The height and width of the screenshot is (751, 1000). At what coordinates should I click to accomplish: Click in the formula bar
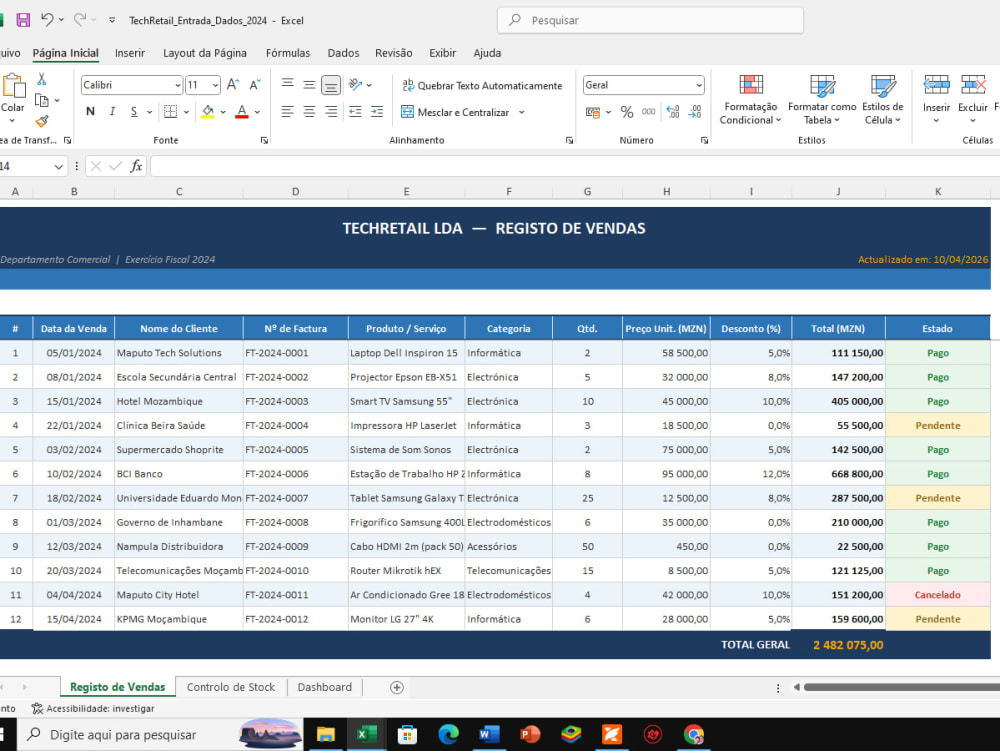click(x=574, y=166)
